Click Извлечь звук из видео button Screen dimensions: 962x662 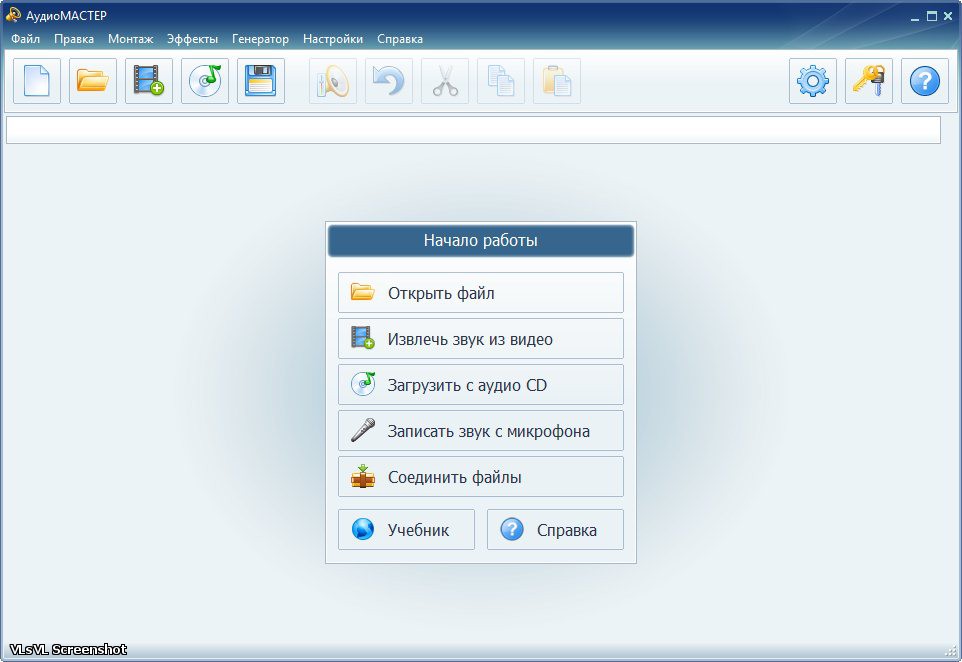pyautogui.click(x=480, y=339)
